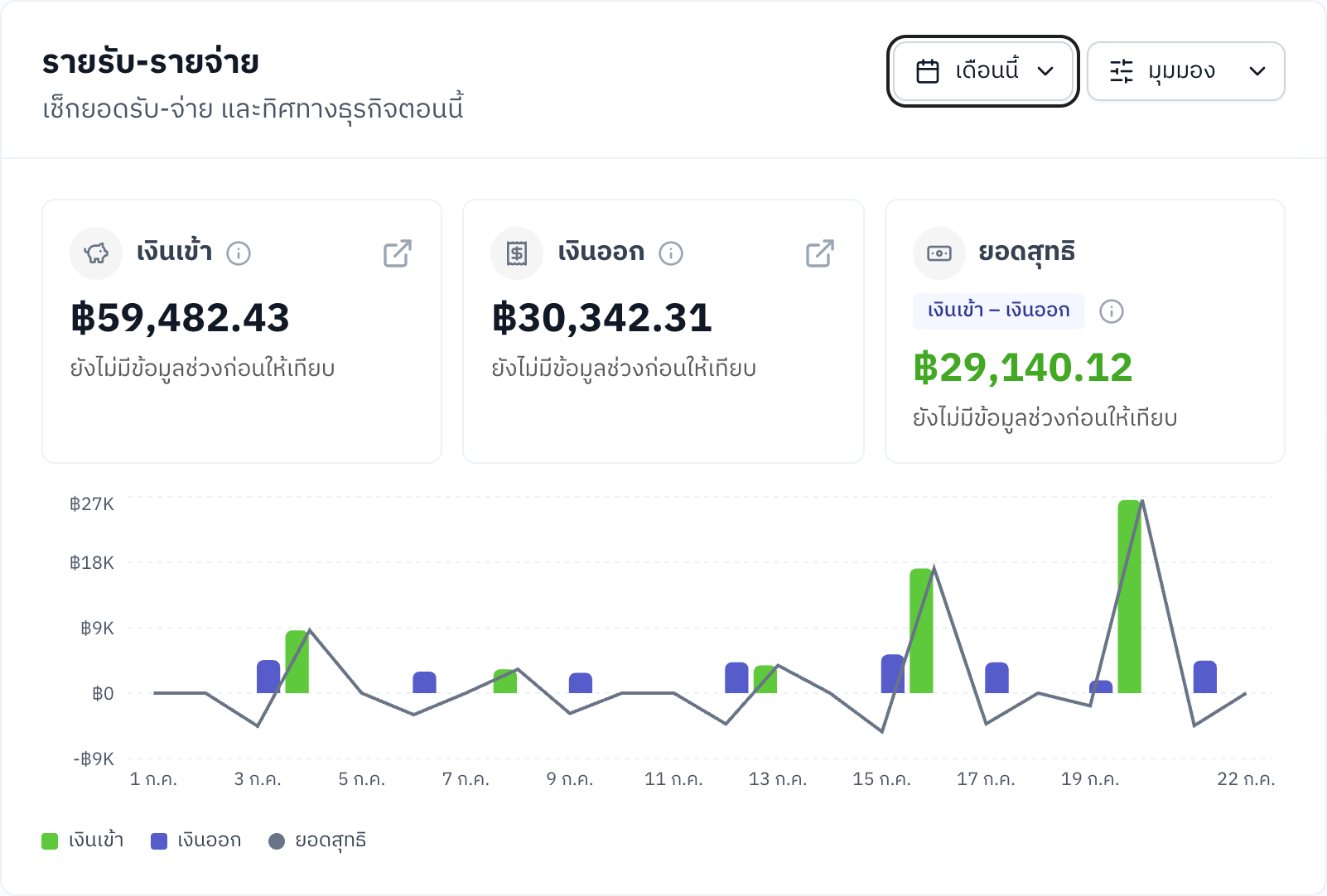1327x896 pixels.
Task: Click the ฿18K y-axis label
Action: pyautogui.click(x=92, y=563)
